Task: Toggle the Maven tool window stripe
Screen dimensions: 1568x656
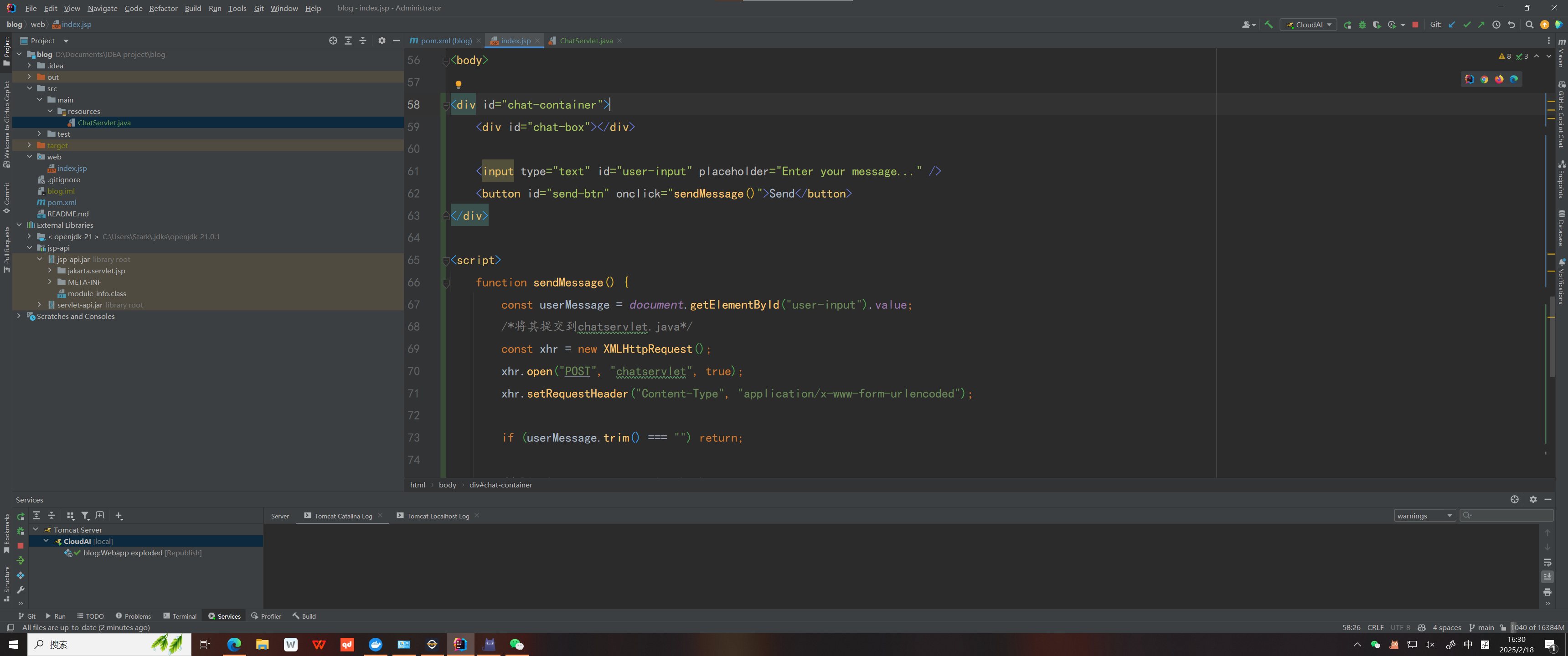Action: (1562, 54)
